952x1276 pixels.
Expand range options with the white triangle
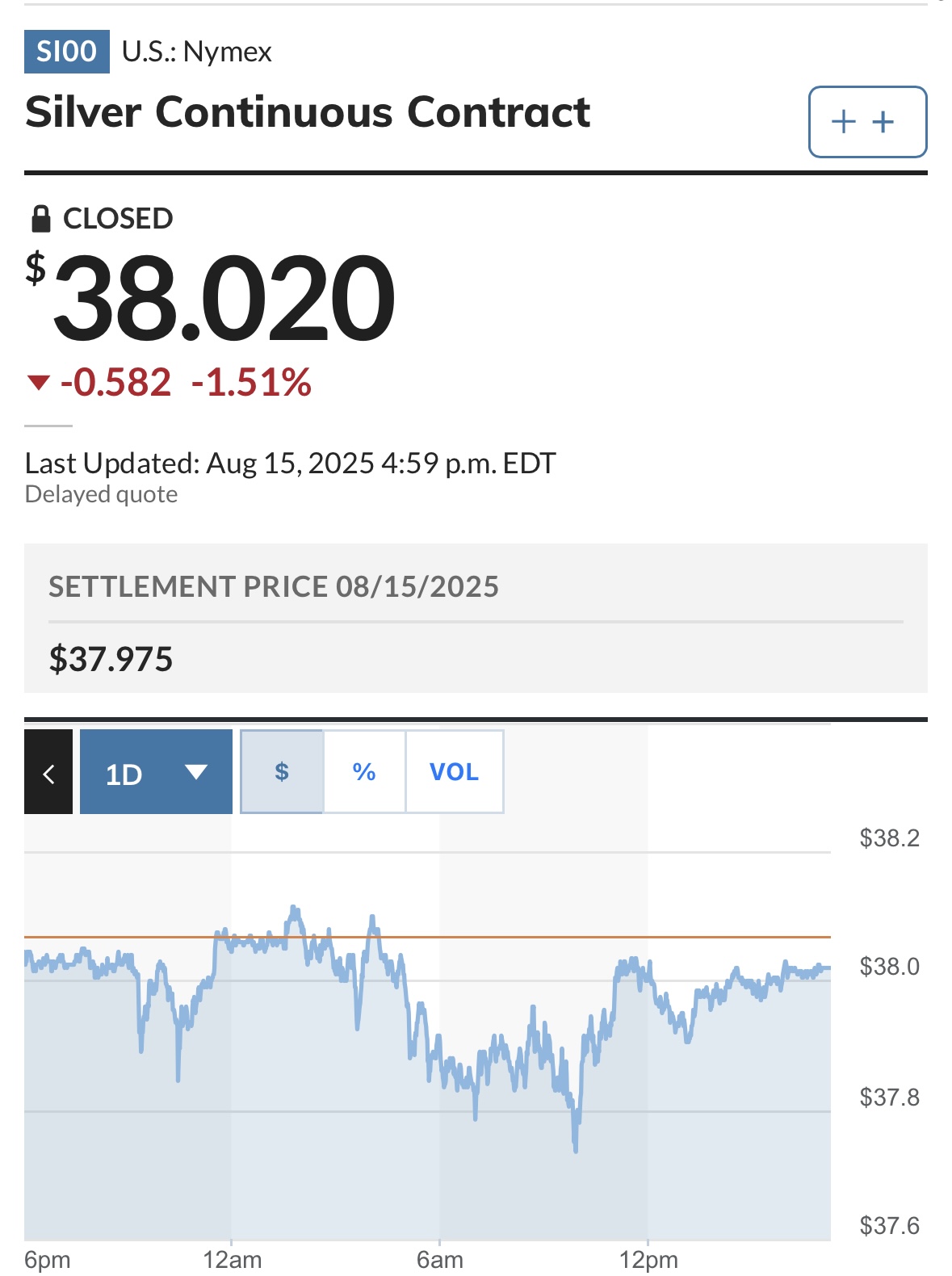[x=196, y=772]
